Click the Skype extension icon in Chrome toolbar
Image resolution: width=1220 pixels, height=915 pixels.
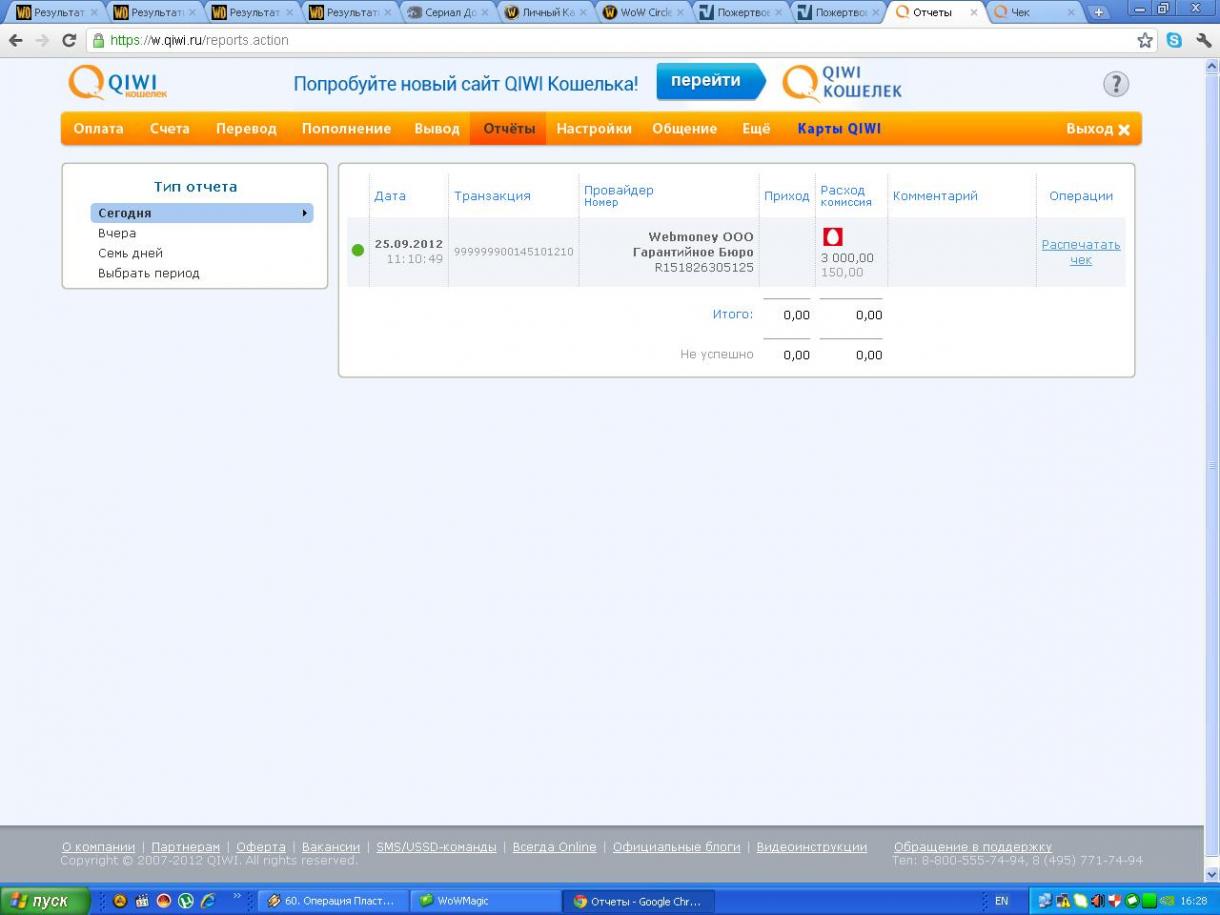[x=1174, y=41]
